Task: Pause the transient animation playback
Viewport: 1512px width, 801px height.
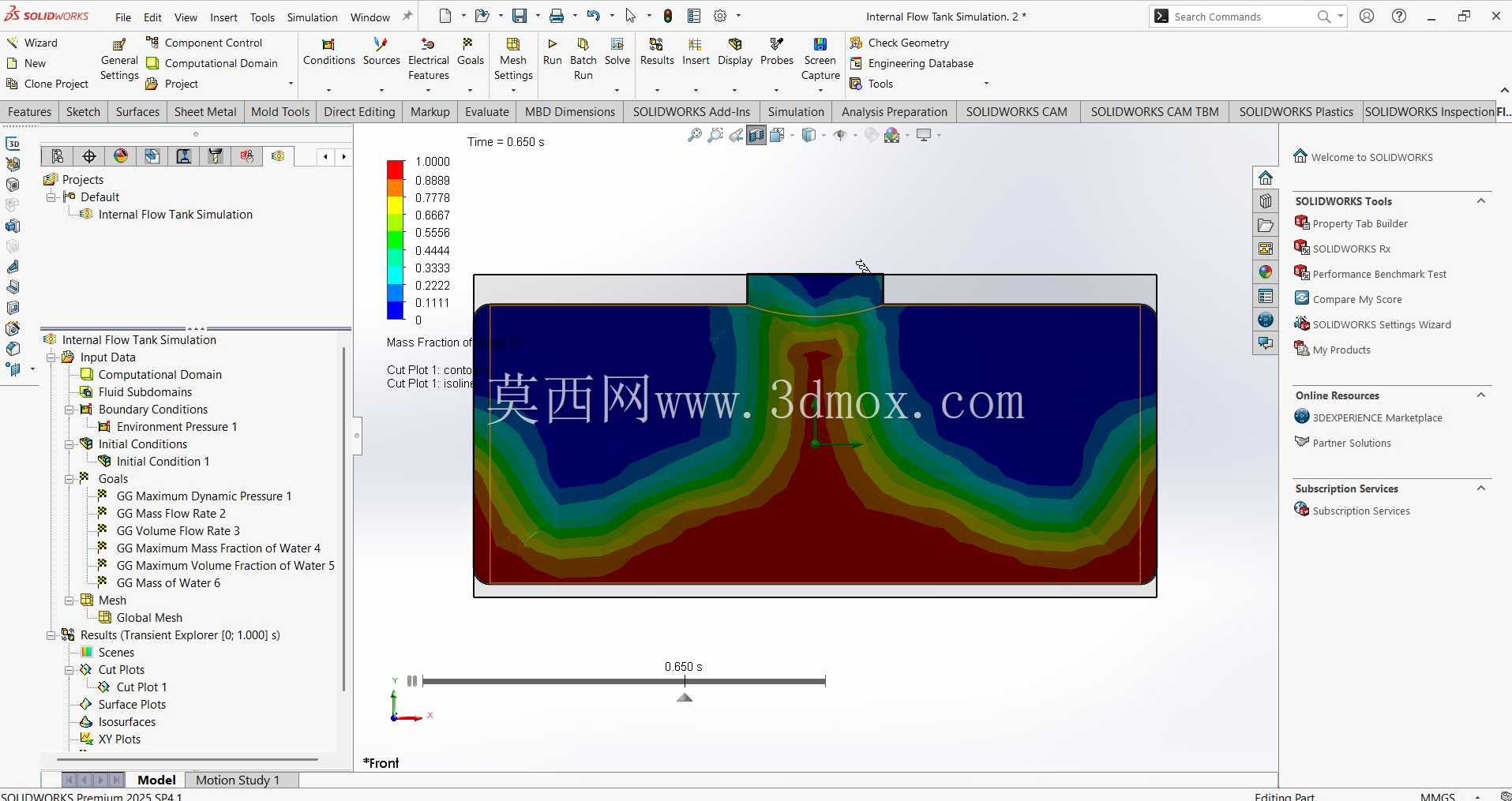Action: click(411, 681)
